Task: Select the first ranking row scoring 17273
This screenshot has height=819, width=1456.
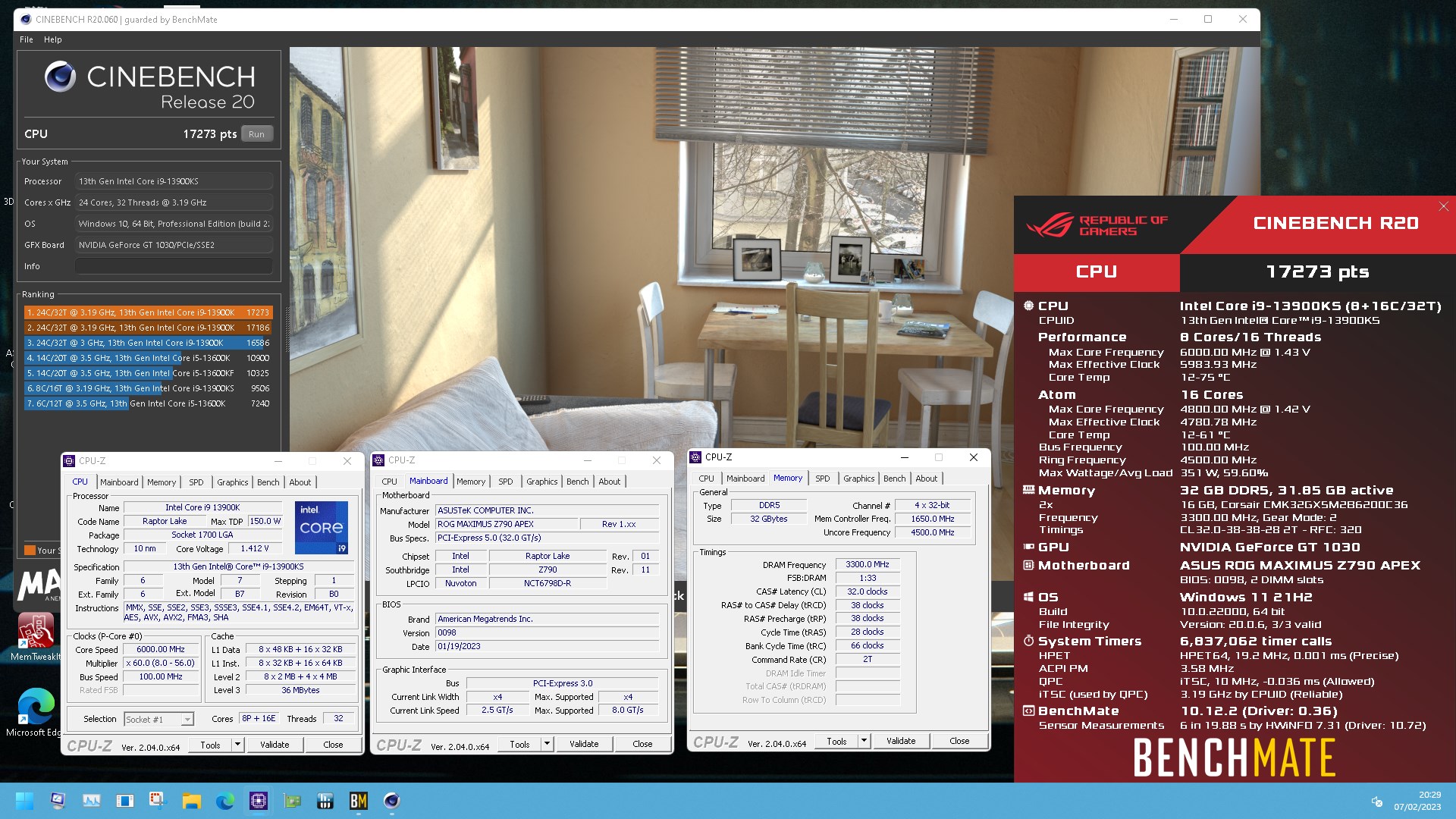Action: click(148, 312)
